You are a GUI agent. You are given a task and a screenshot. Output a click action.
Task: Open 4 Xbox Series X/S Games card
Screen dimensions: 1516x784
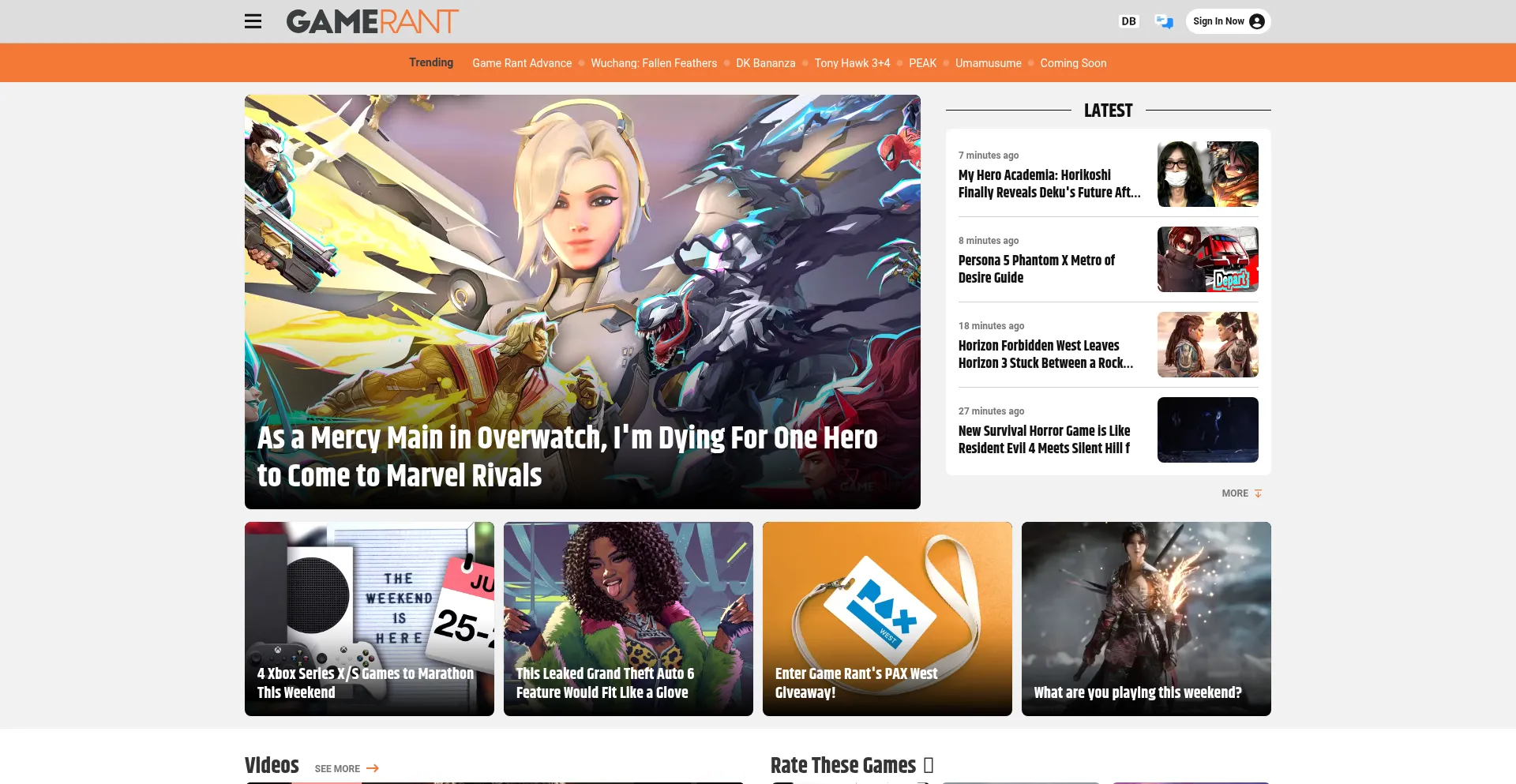(370, 619)
